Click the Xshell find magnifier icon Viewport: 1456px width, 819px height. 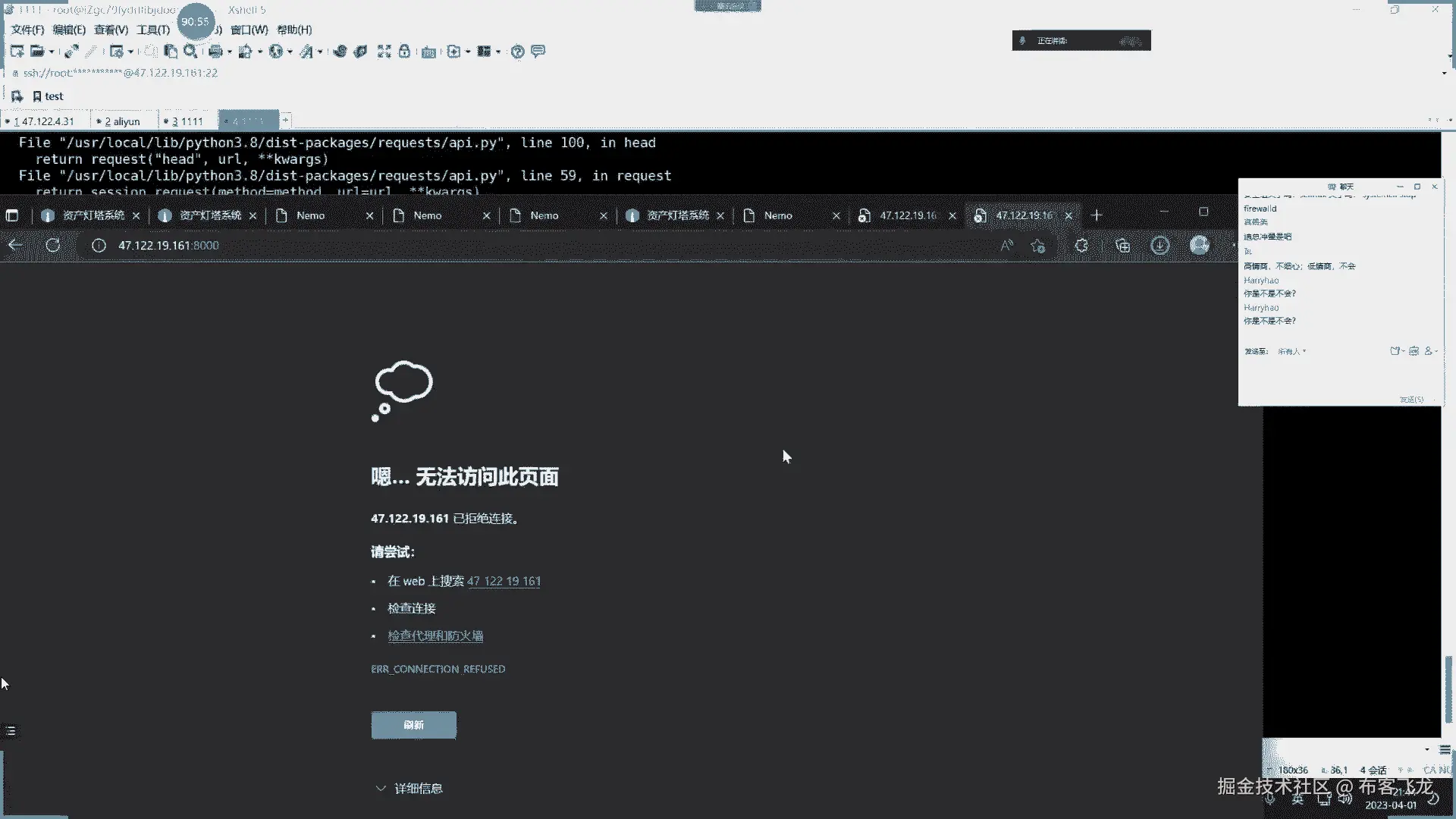point(190,52)
